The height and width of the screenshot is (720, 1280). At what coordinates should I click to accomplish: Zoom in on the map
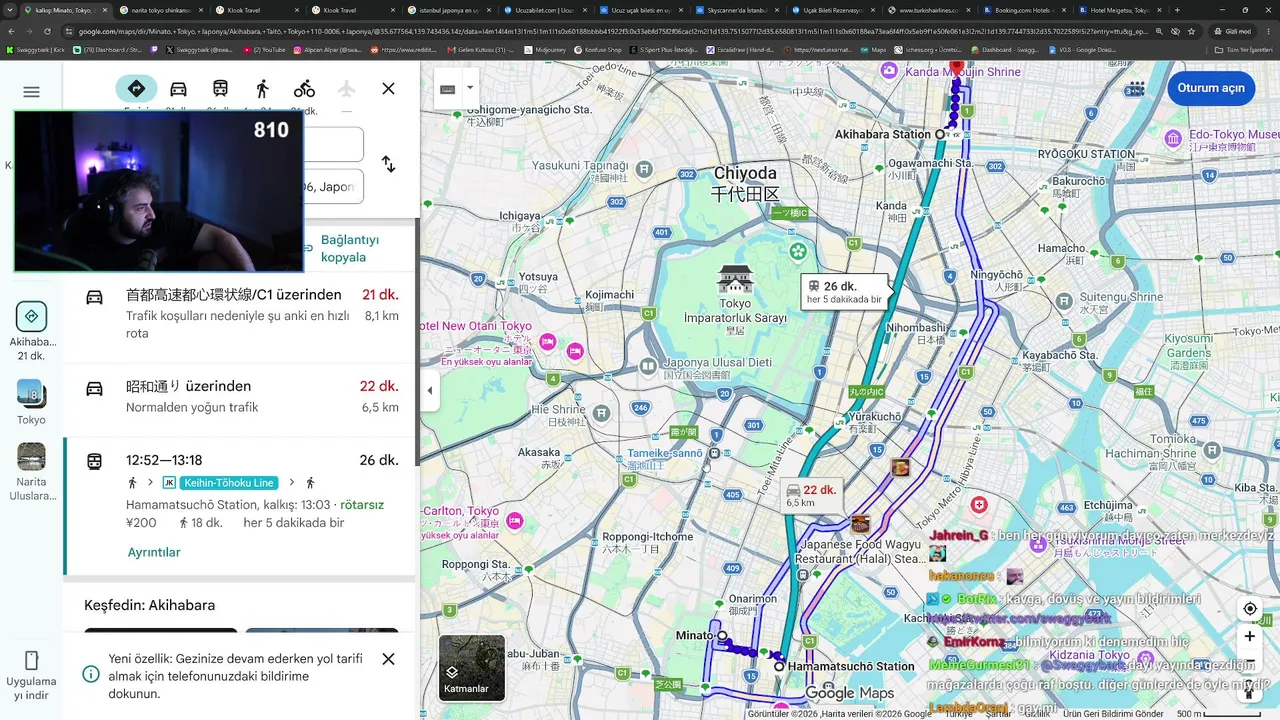[1249, 637]
